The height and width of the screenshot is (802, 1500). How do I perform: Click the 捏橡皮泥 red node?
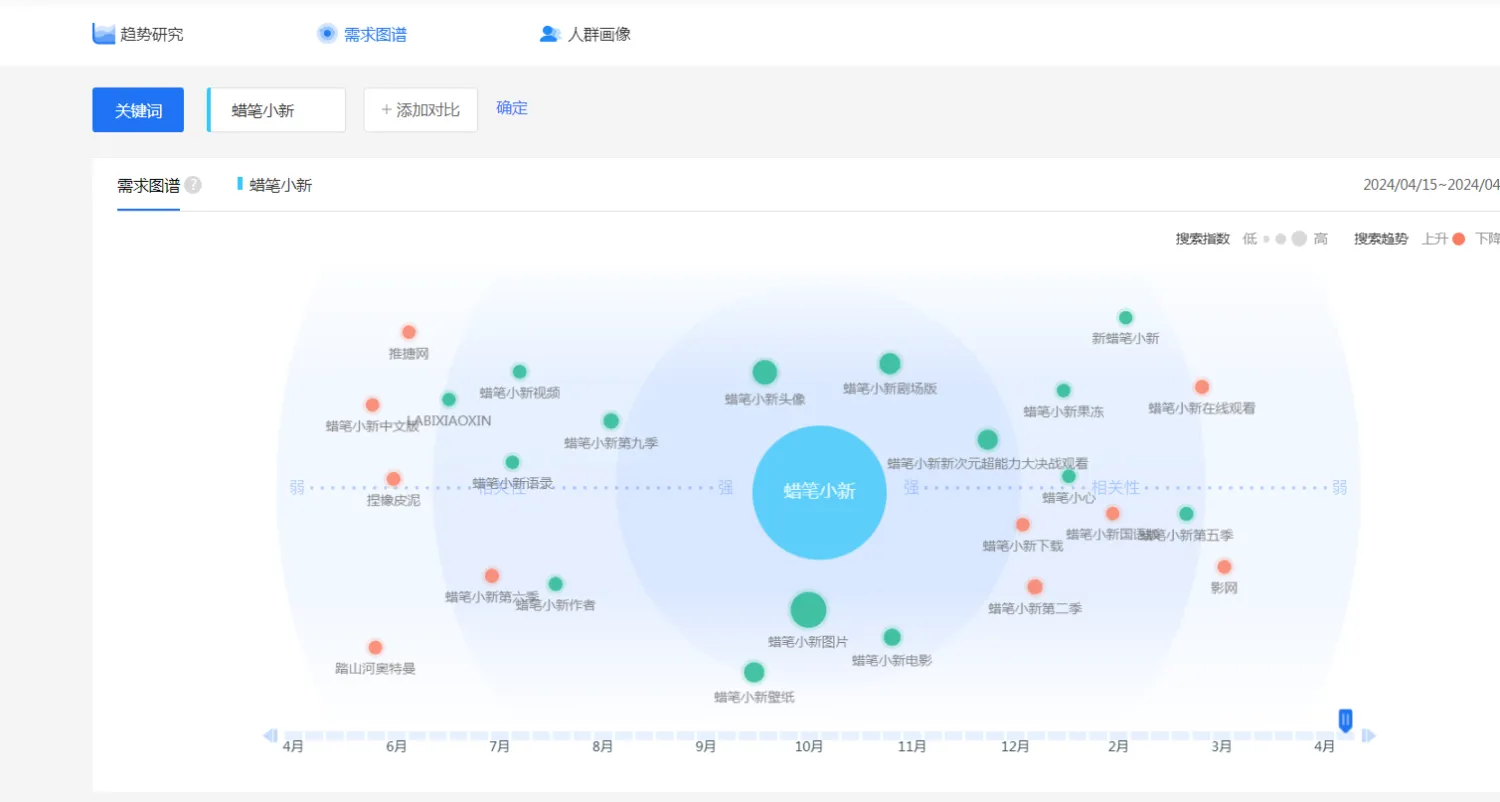point(394,479)
